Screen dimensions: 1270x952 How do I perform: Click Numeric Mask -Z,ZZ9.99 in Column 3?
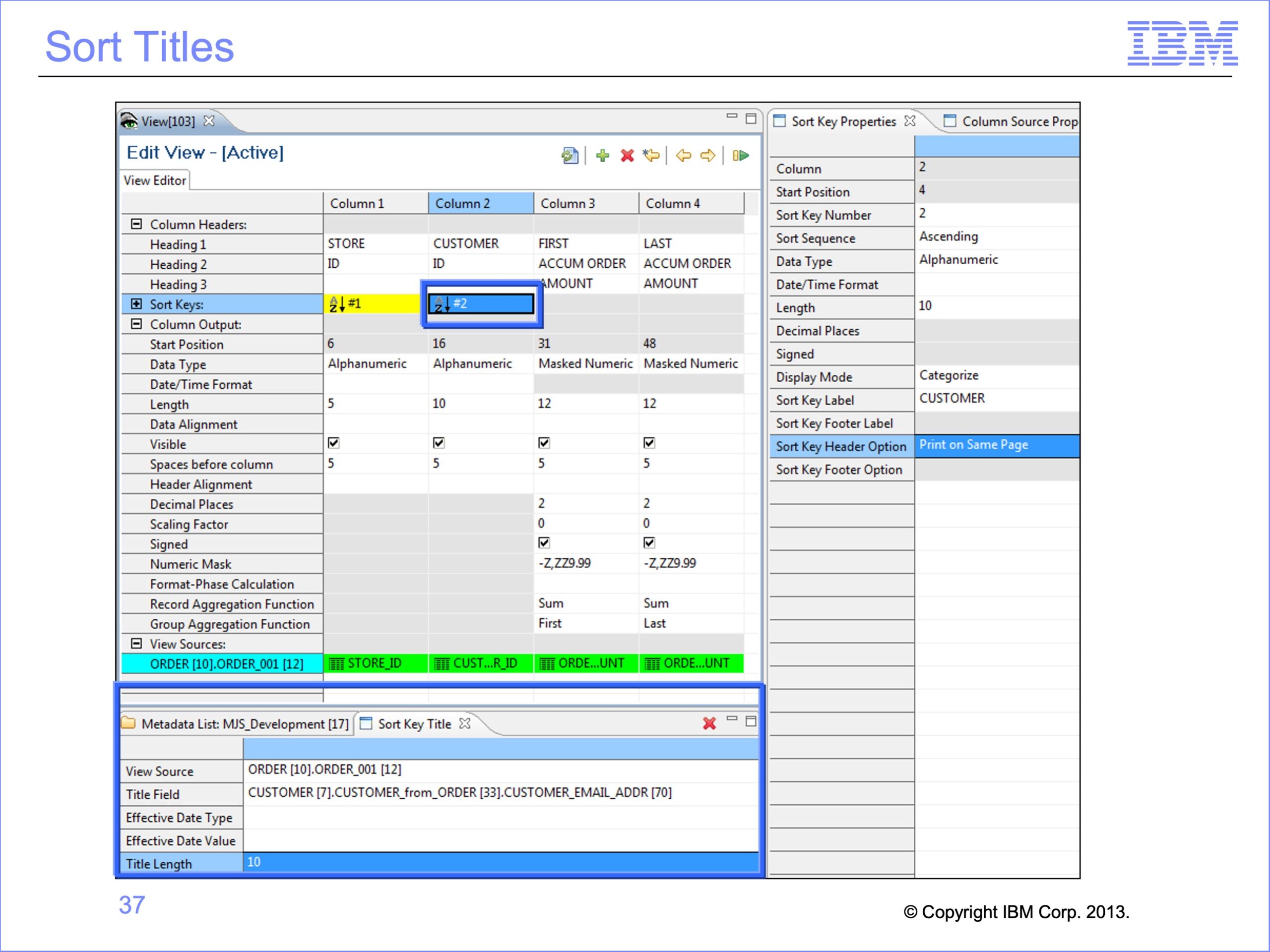[x=586, y=563]
